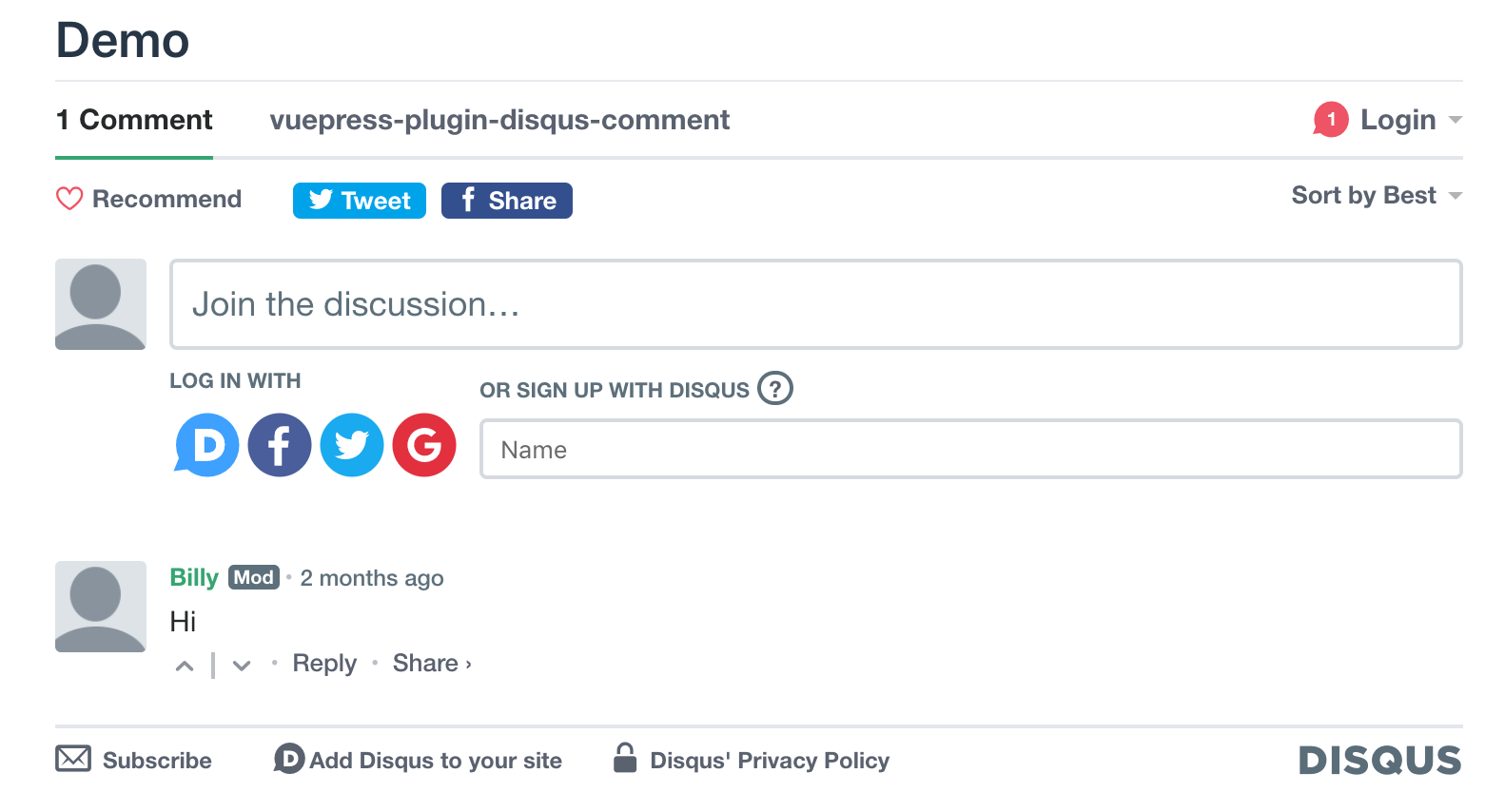
Task: Open Disqus' Privacy Policy link
Action: pos(769,761)
